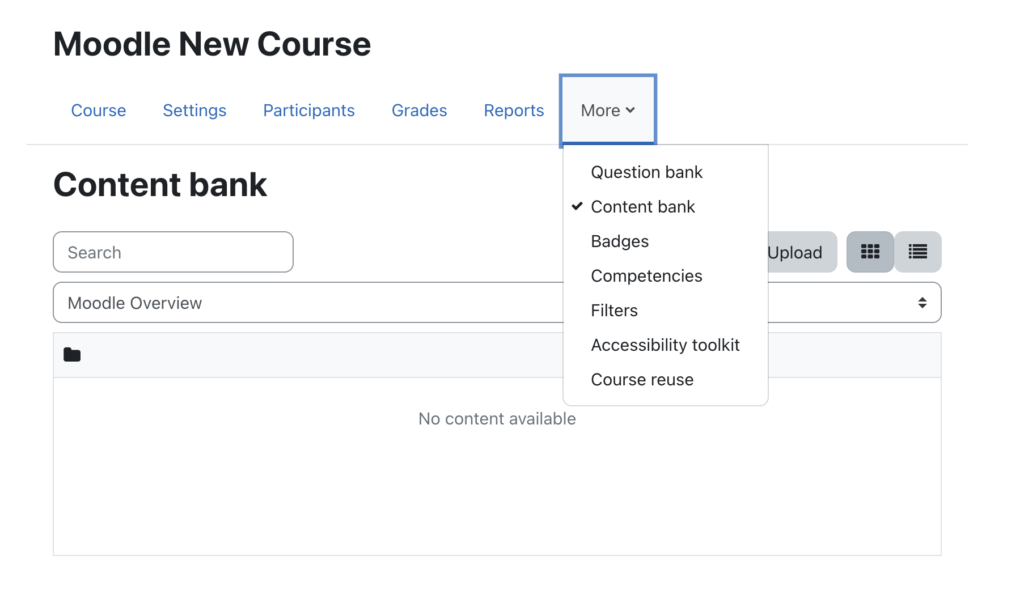Switch to grid view of content bank
Image resolution: width=1024 pixels, height=603 pixels.
click(x=869, y=252)
